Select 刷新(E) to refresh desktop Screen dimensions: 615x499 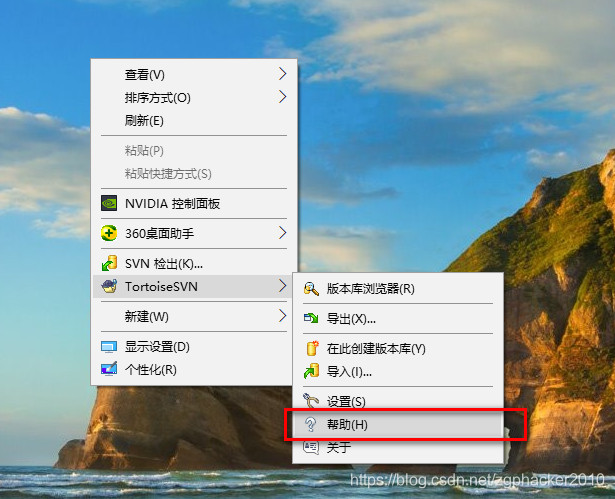click(194, 120)
